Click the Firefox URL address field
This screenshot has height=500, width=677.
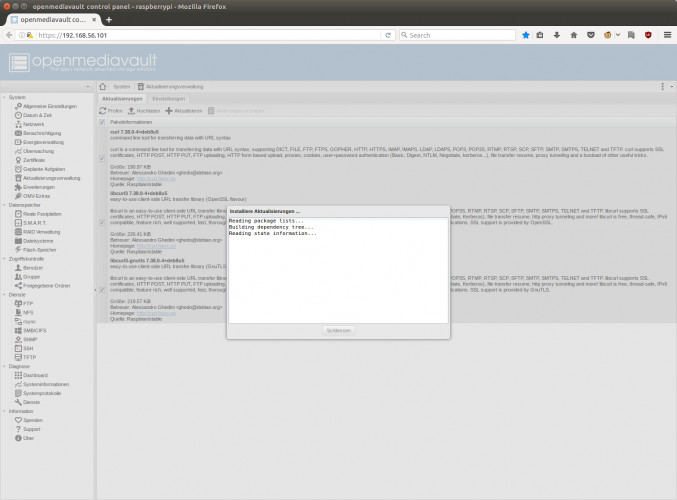(x=207, y=35)
